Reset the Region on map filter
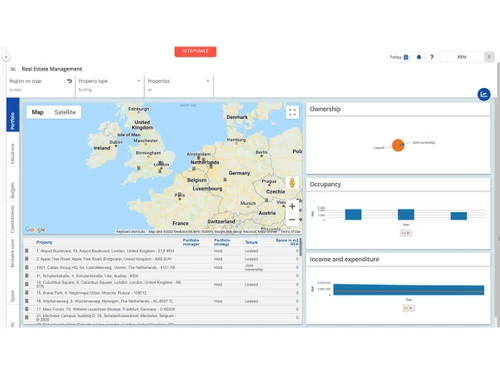Viewport: 500px width, 375px height. [70, 81]
